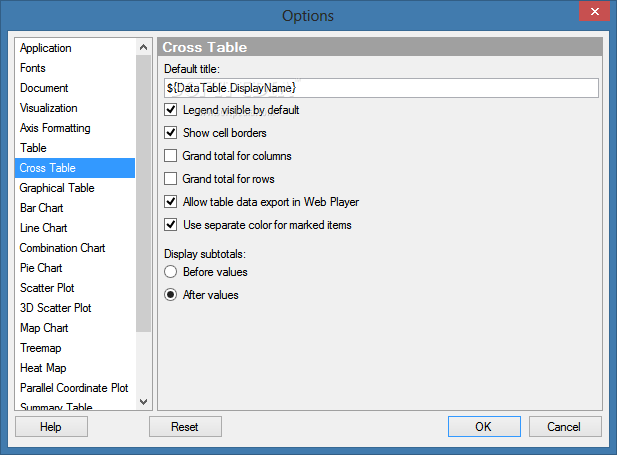Click the category list scroll up arrow
The height and width of the screenshot is (455, 617).
click(x=144, y=48)
